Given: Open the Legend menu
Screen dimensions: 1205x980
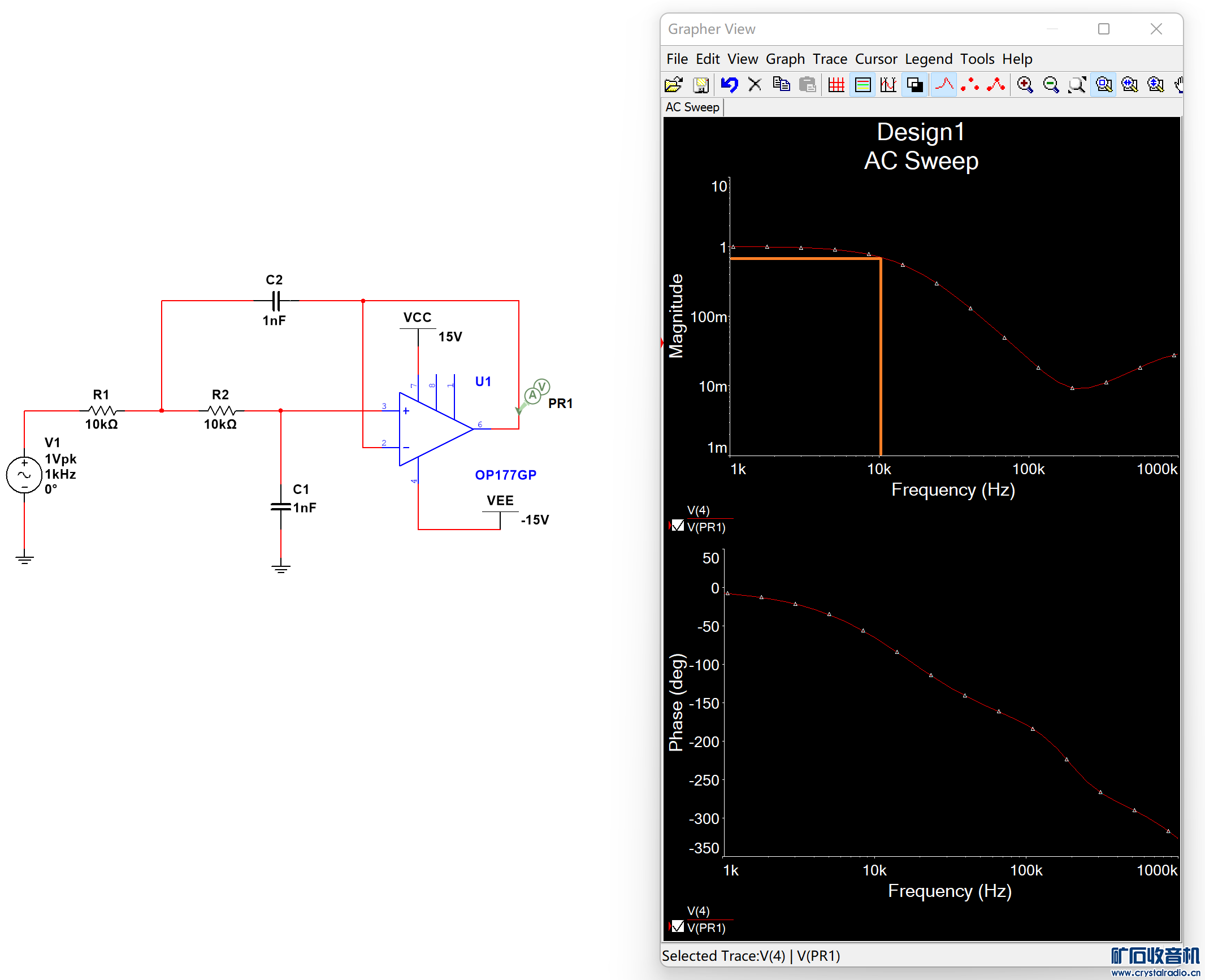Looking at the screenshot, I should click(x=928, y=59).
